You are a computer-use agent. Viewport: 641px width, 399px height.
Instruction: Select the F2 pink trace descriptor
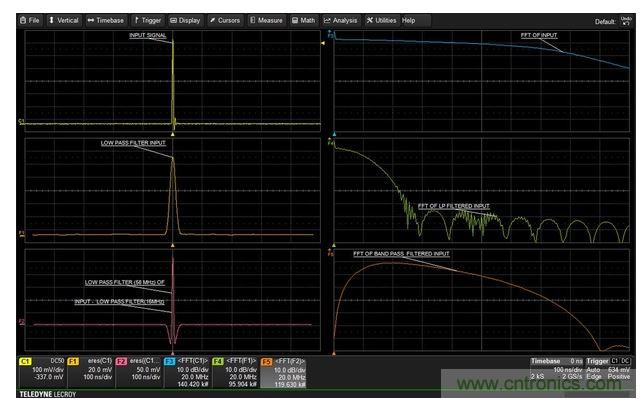click(139, 372)
